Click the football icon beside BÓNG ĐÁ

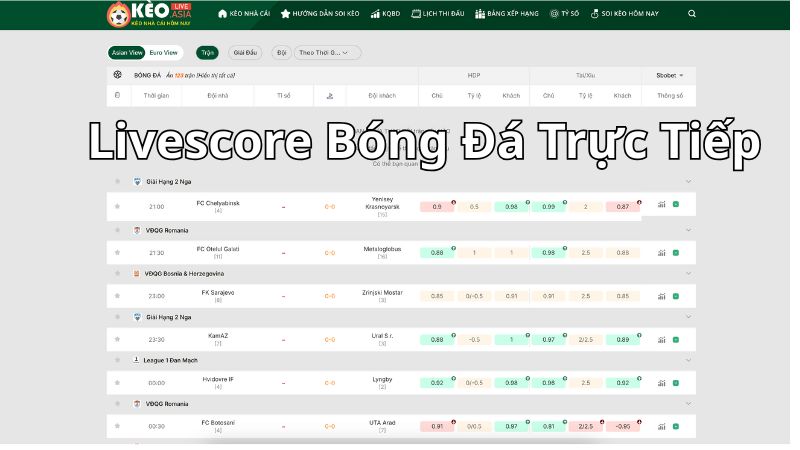click(x=117, y=75)
